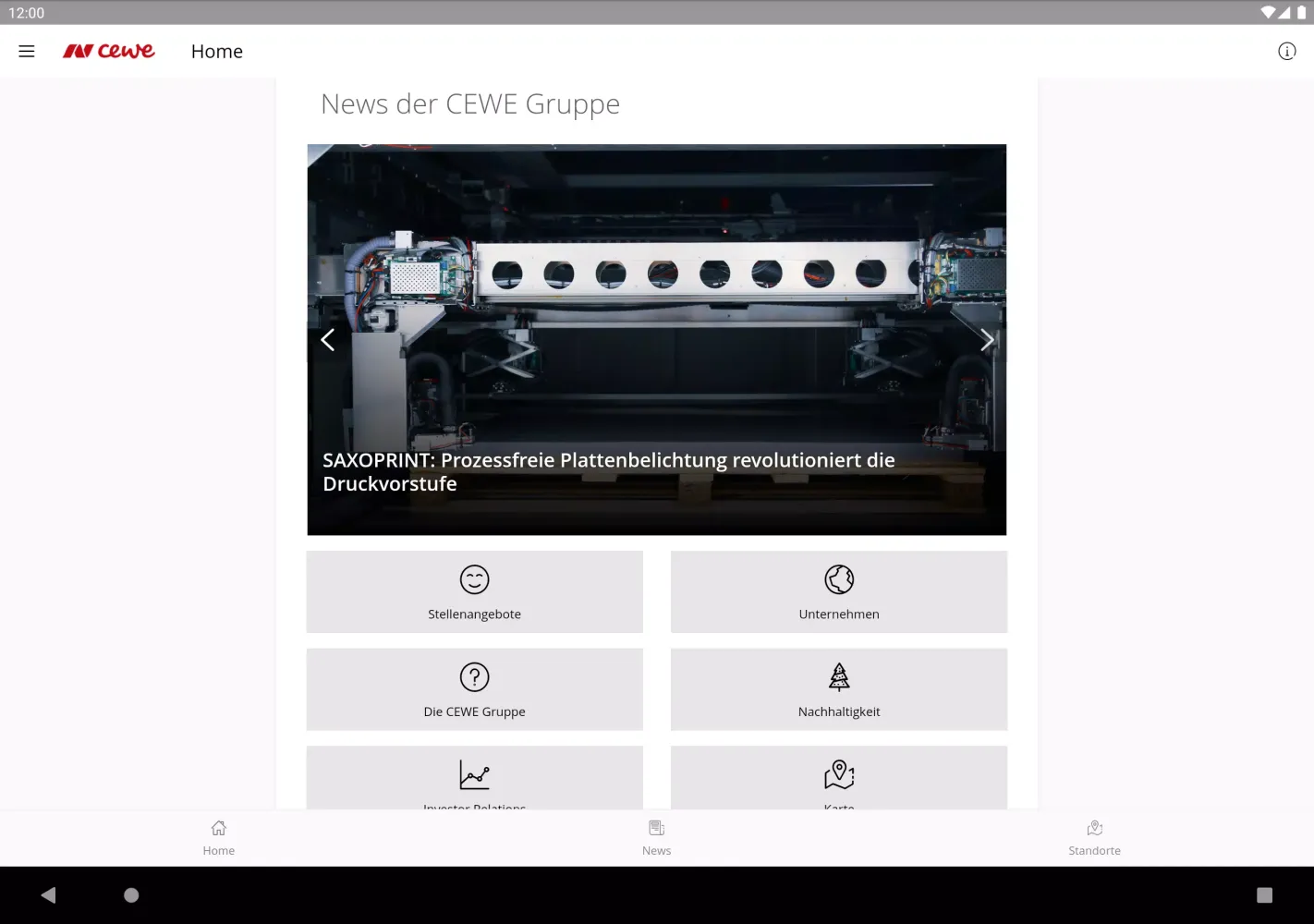Select the Unternehmen globe icon
This screenshot has width=1314, height=924.
point(839,579)
